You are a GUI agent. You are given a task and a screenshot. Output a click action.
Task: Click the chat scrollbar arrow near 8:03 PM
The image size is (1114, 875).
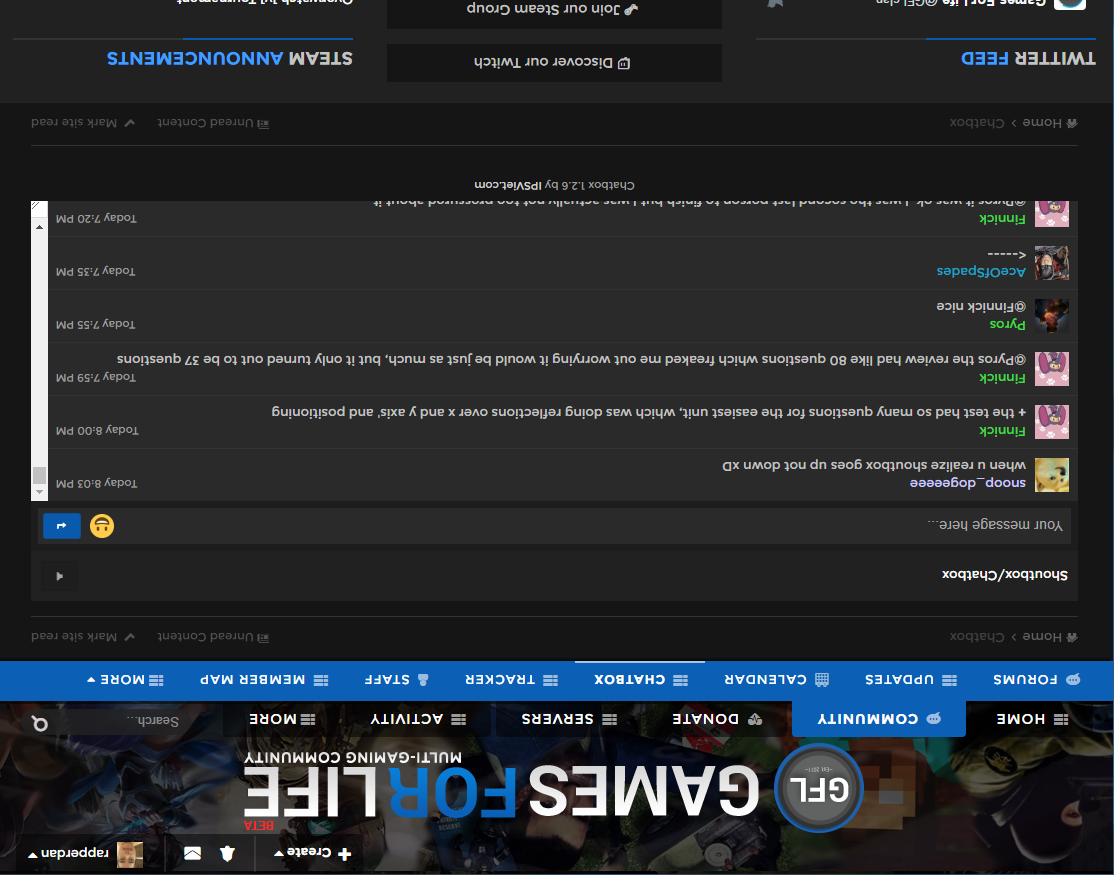tap(40, 491)
